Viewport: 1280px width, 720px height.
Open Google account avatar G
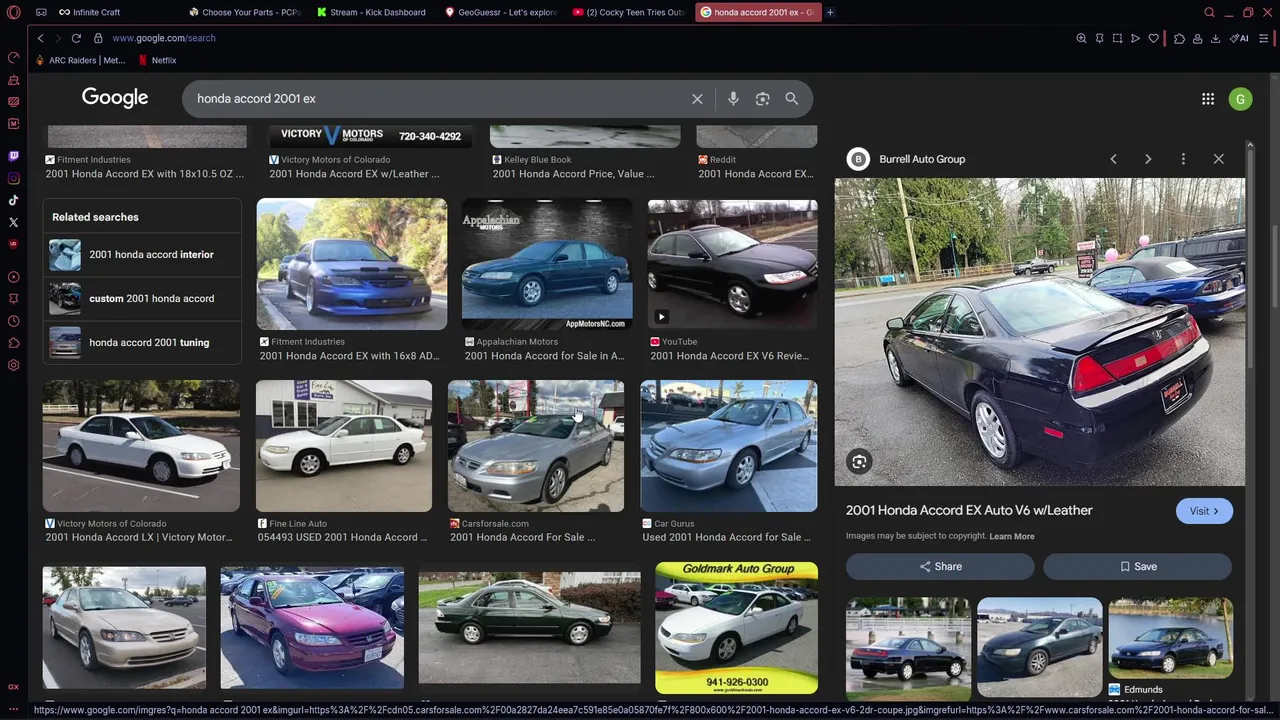[1240, 99]
